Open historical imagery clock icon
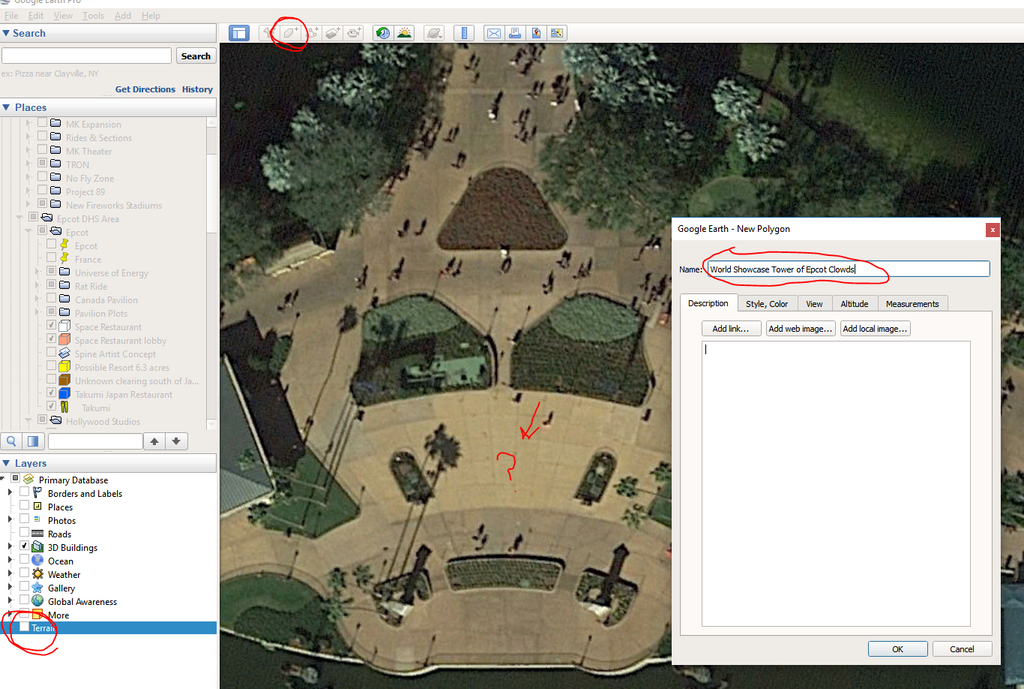The width and height of the screenshot is (1024, 689). 383,33
